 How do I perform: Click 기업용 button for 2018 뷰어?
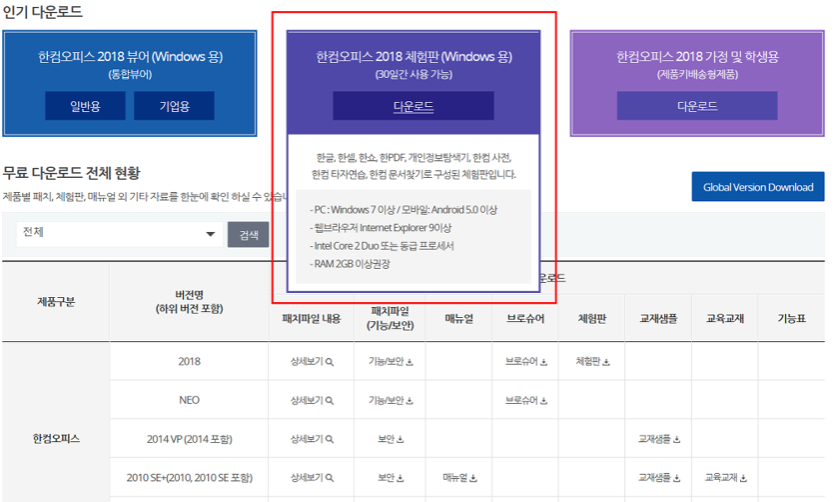click(x=174, y=106)
